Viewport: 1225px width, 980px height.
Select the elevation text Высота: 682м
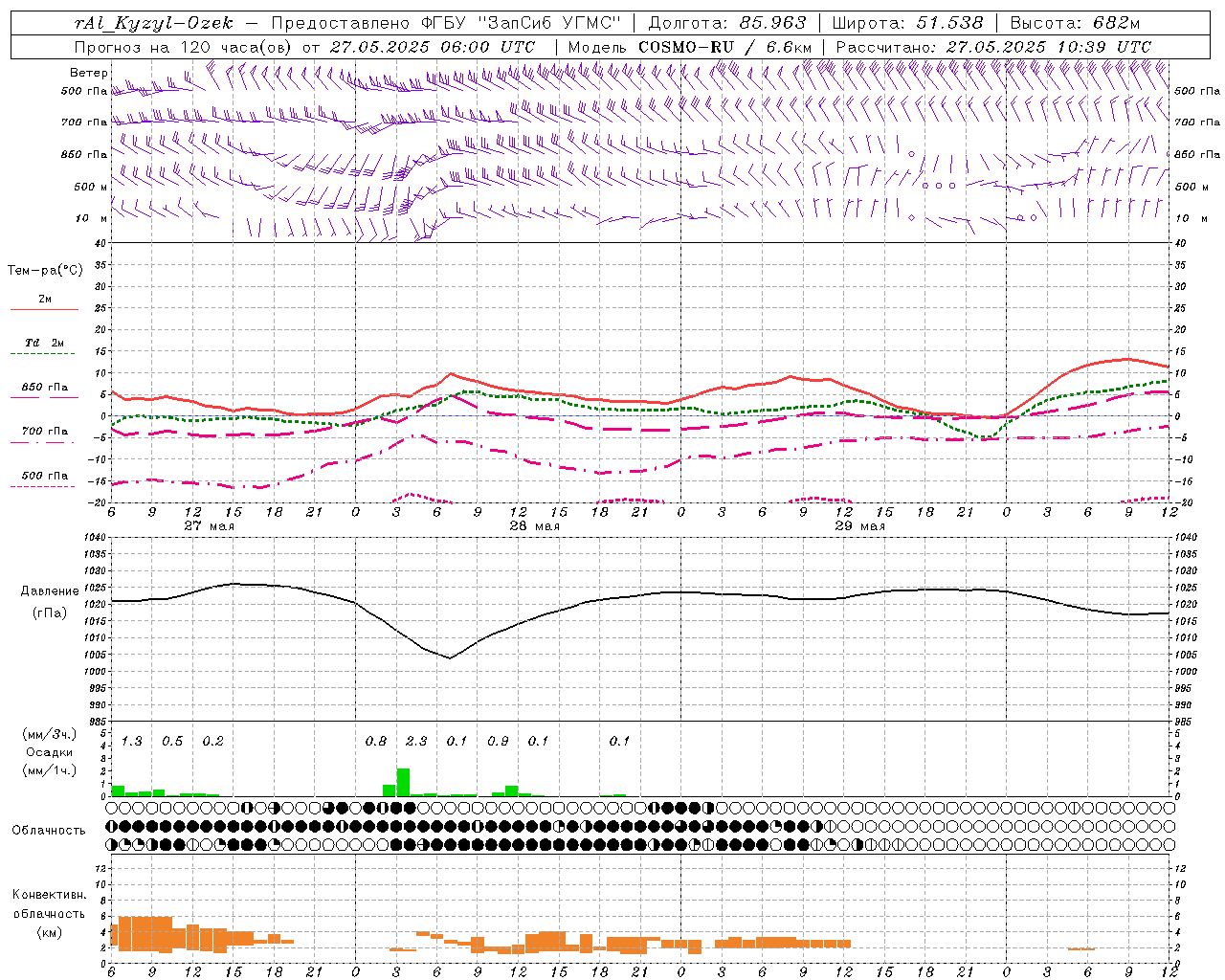point(1075,23)
